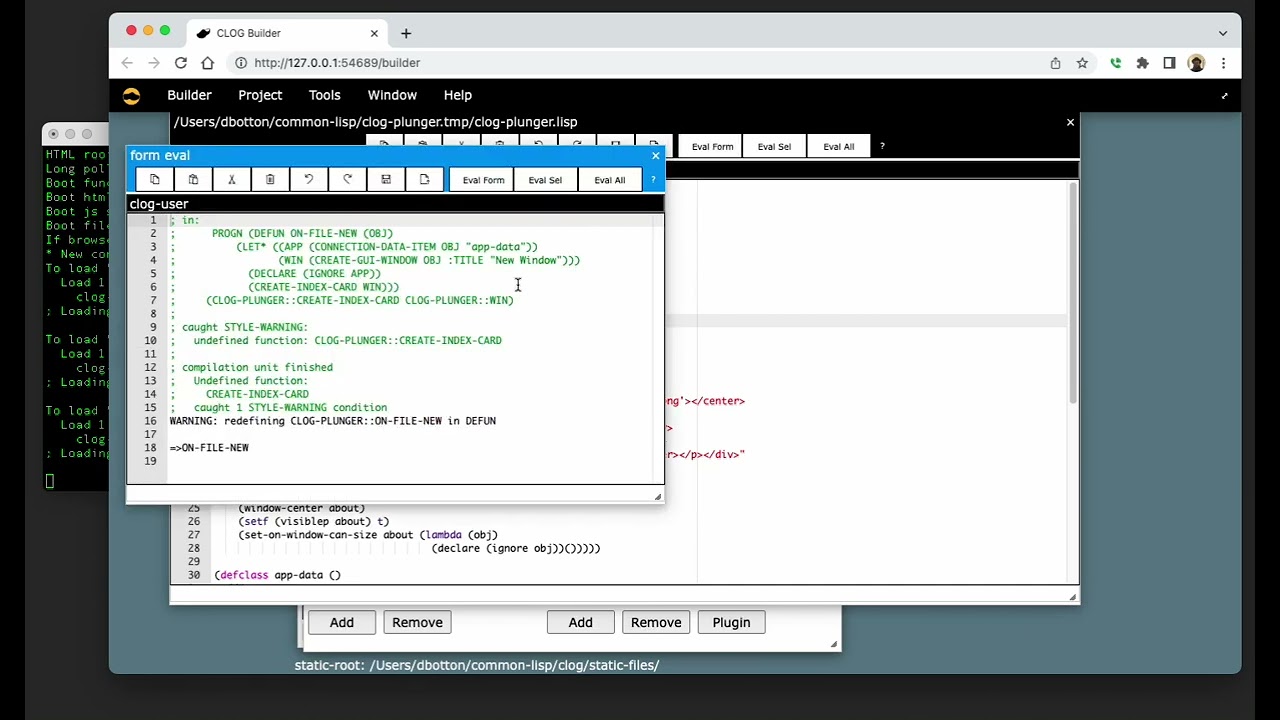This screenshot has width=1280, height=720.
Task: Click Eval Form in form eval window
Action: [x=483, y=180]
